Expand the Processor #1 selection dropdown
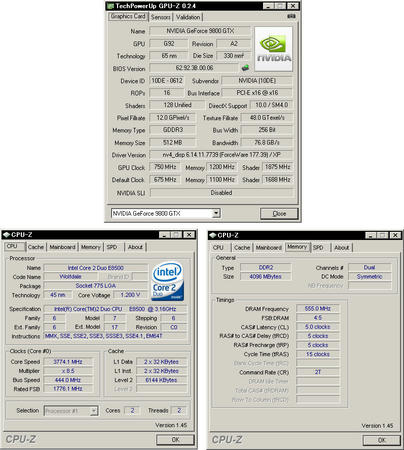 click(x=94, y=411)
